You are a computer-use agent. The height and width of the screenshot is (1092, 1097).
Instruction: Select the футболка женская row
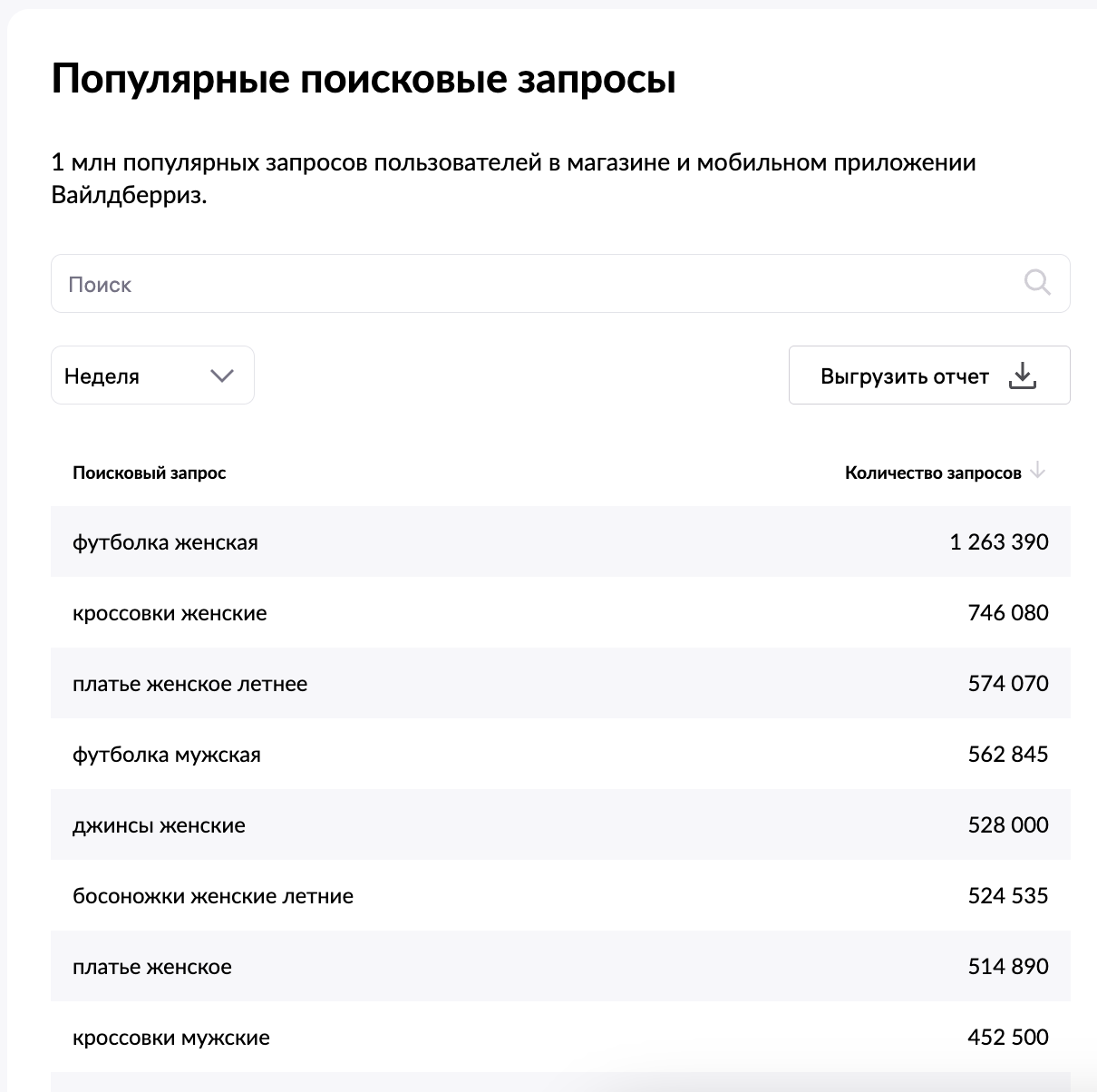pos(560,541)
